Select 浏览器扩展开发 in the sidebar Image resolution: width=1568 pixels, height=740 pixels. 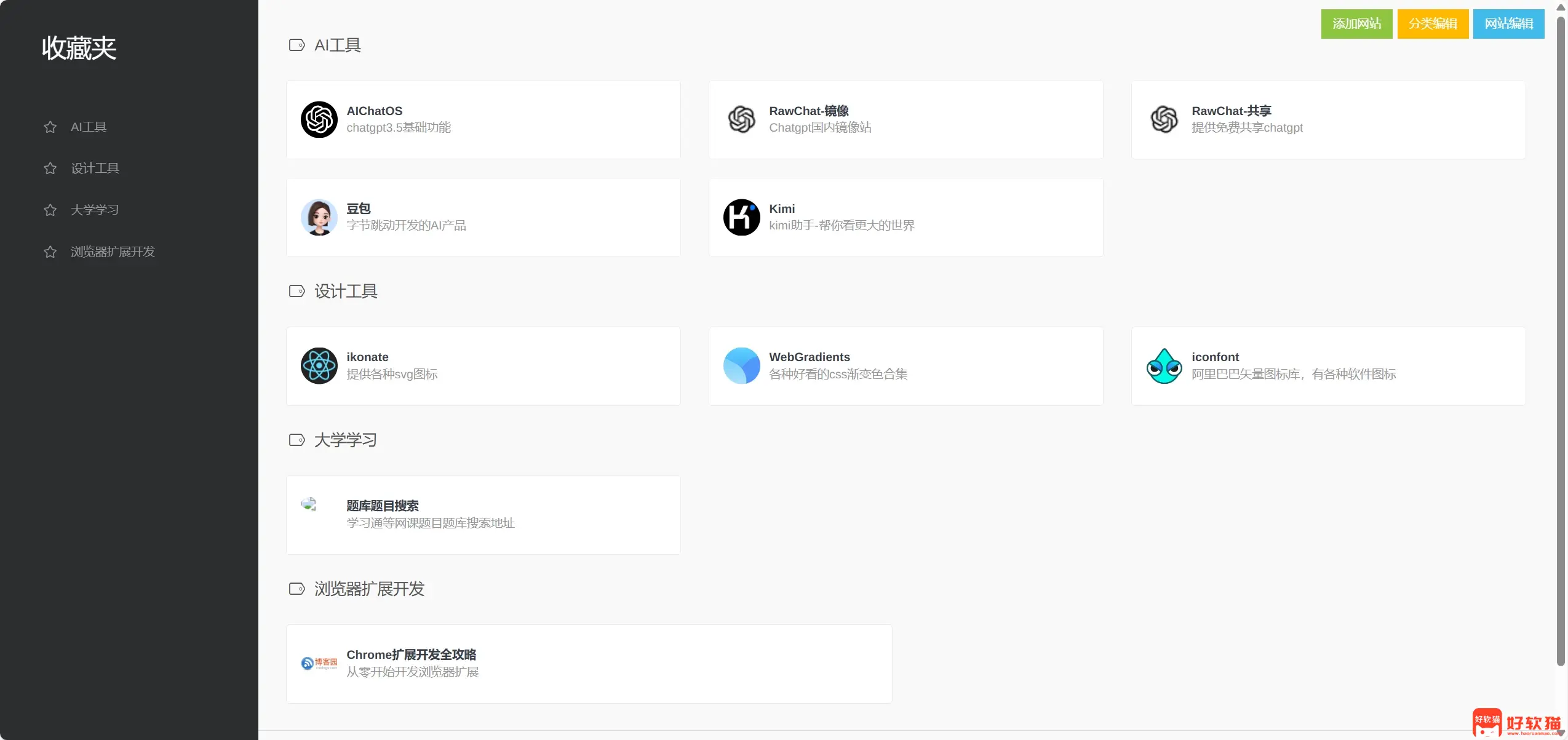coord(113,252)
